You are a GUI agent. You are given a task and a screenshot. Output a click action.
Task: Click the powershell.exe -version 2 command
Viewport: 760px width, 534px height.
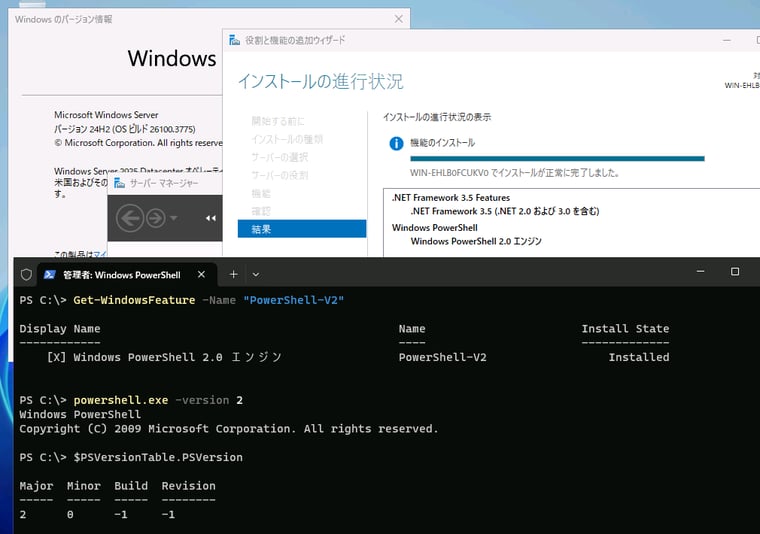pos(158,400)
